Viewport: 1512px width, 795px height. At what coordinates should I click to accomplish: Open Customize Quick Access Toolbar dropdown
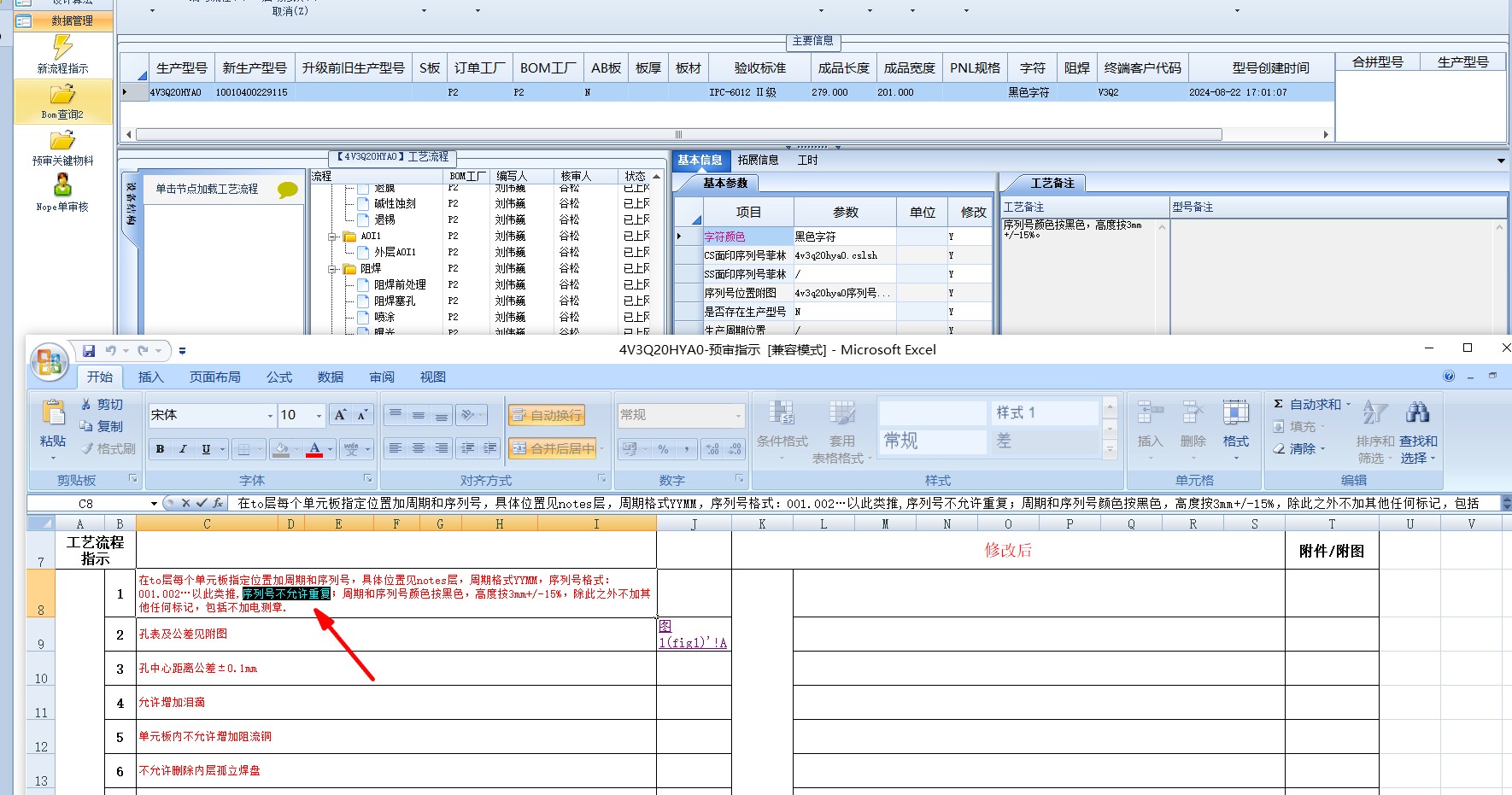[x=182, y=351]
